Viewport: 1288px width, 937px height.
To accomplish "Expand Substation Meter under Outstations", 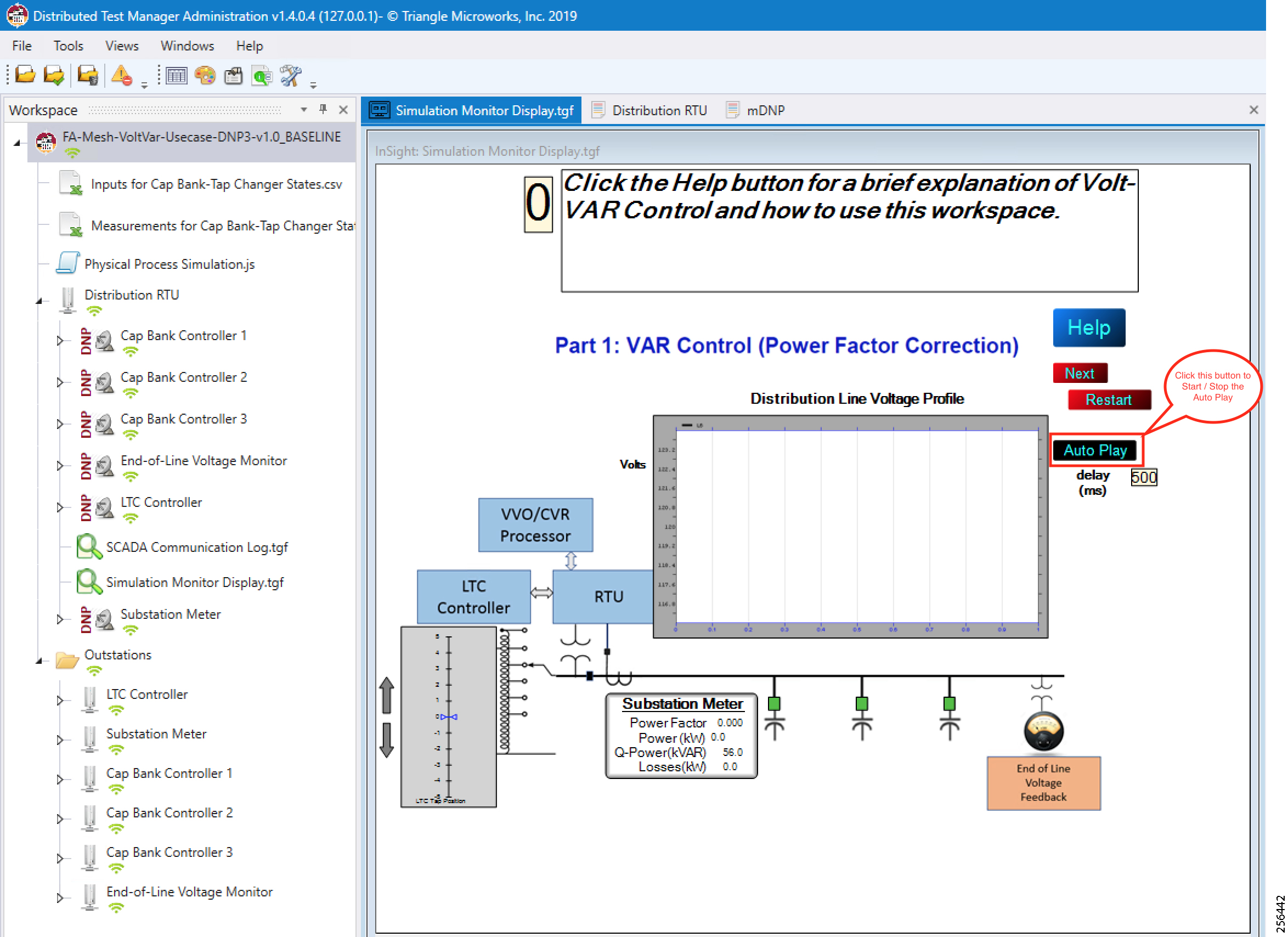I will pyautogui.click(x=60, y=740).
